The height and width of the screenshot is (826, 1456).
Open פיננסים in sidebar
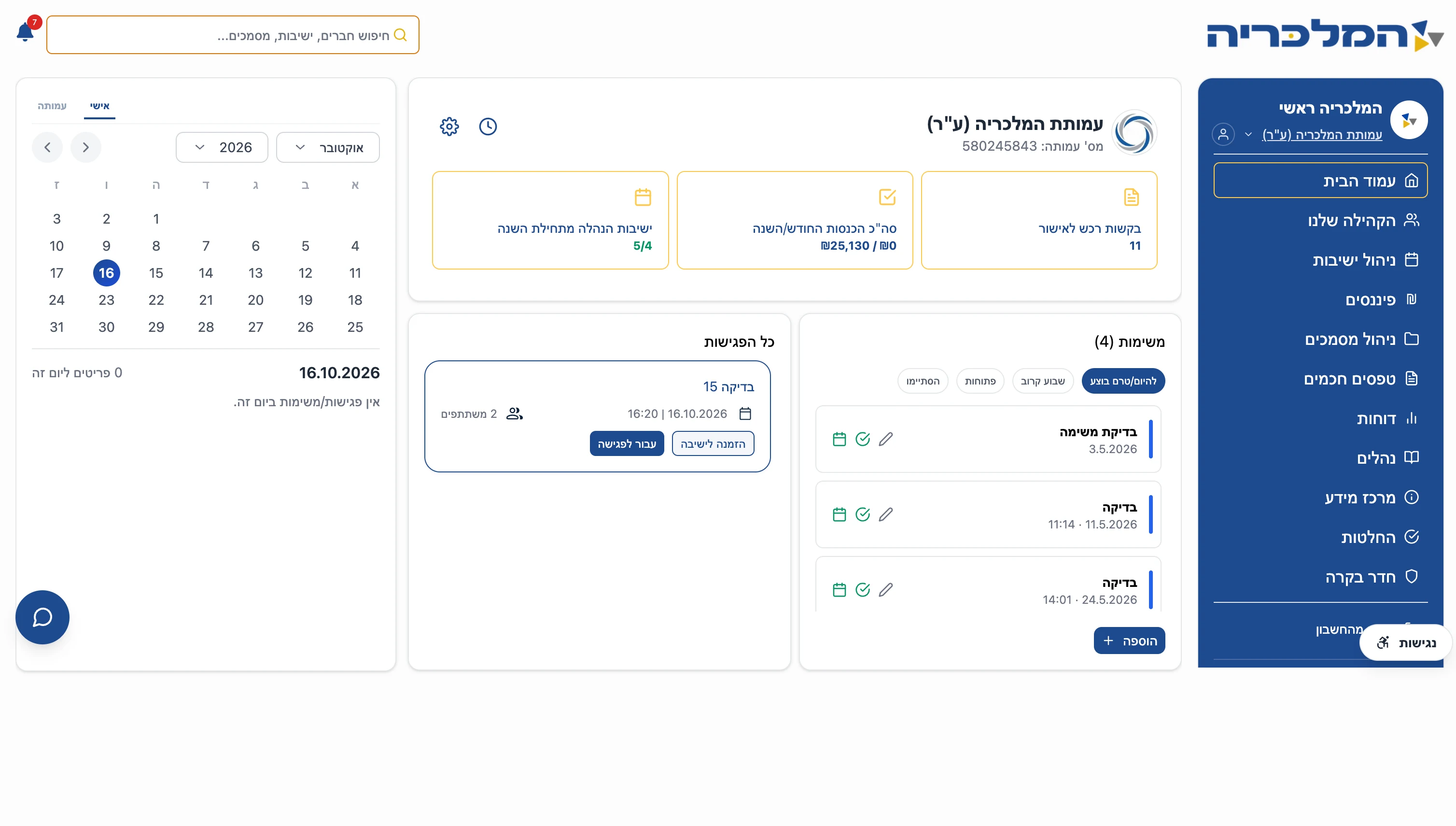click(x=1320, y=299)
